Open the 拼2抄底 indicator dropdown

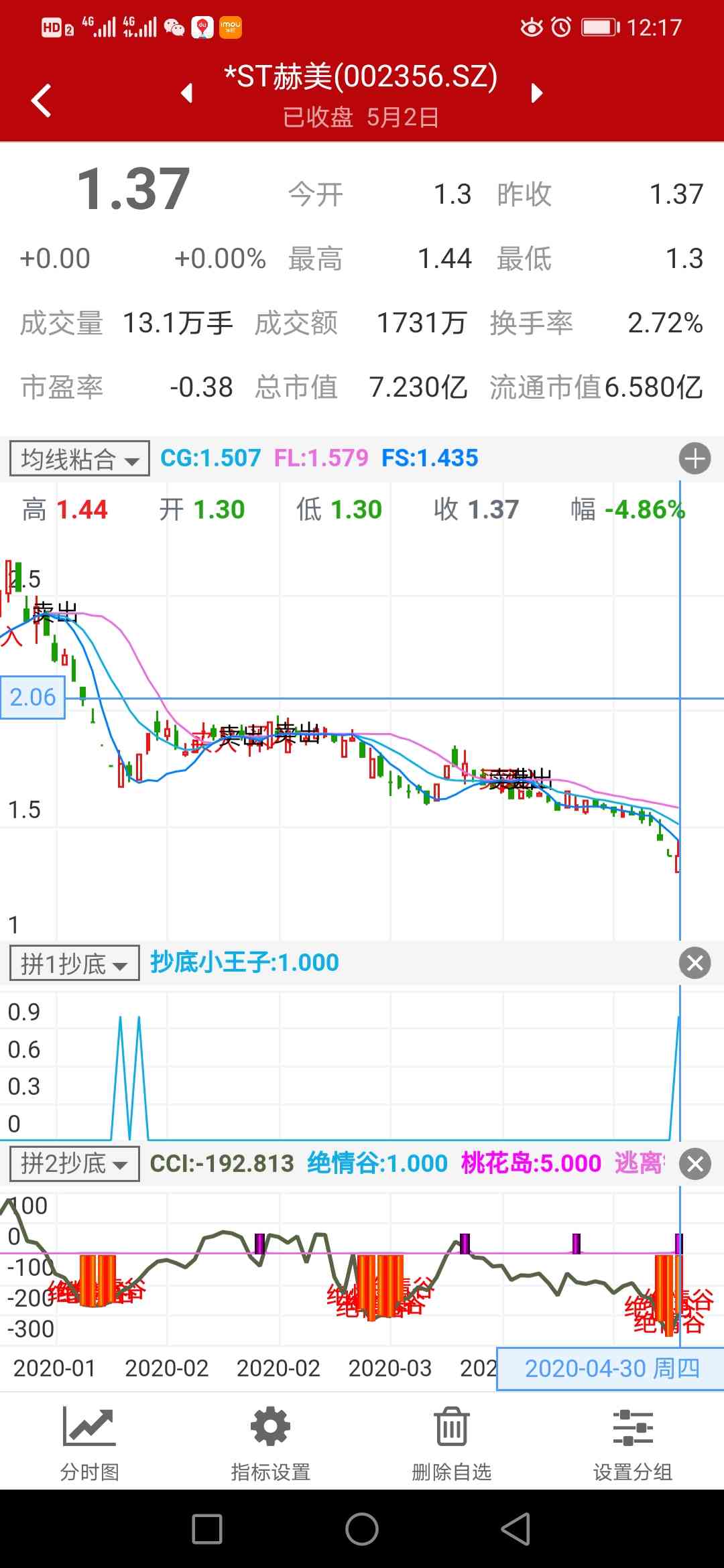[x=74, y=1164]
